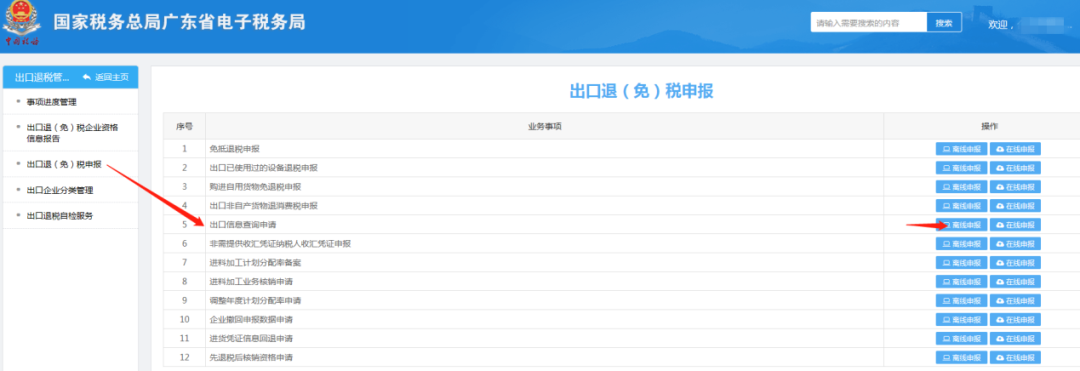The image size is (1080, 371).
Task: Click 先退税后核销资格申请 row text
Action: 251,357
